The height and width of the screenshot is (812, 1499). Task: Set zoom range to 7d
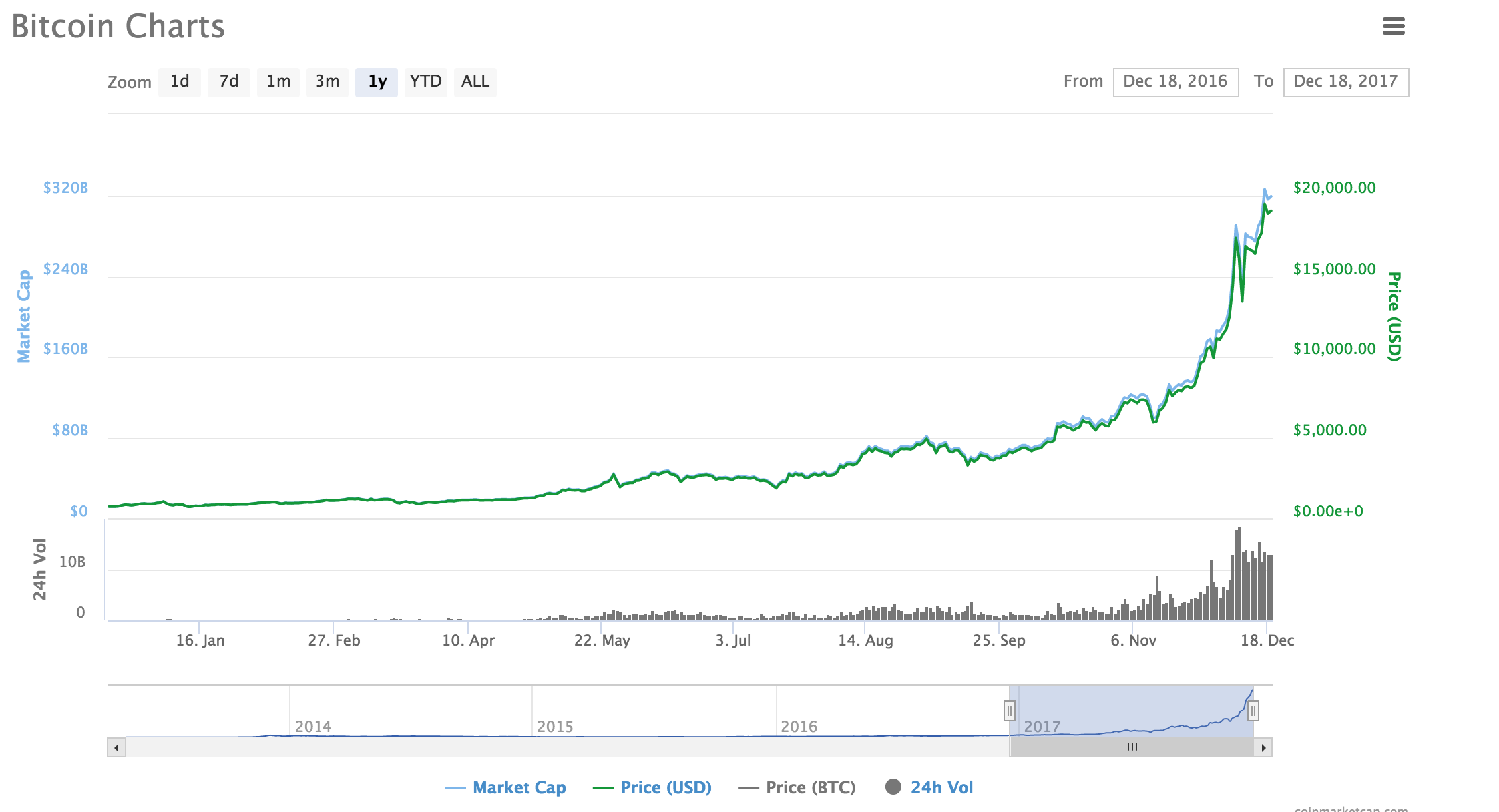229,82
